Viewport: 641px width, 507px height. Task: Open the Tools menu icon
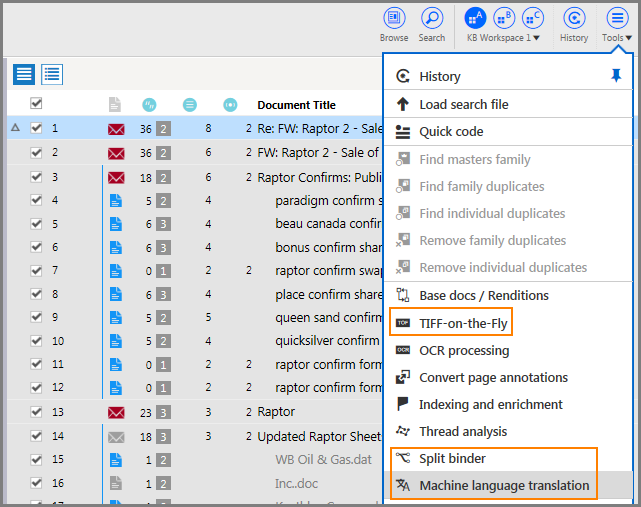(x=617, y=18)
